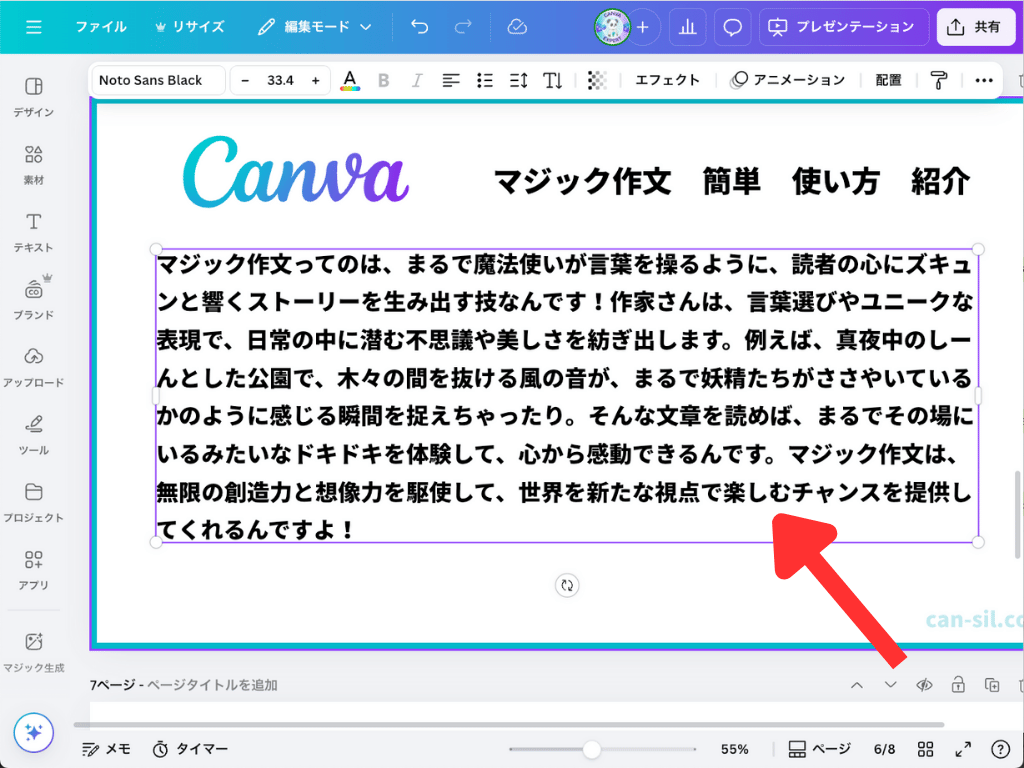Open more toolbar options ellipsis
Image resolution: width=1024 pixels, height=768 pixels.
[984, 80]
